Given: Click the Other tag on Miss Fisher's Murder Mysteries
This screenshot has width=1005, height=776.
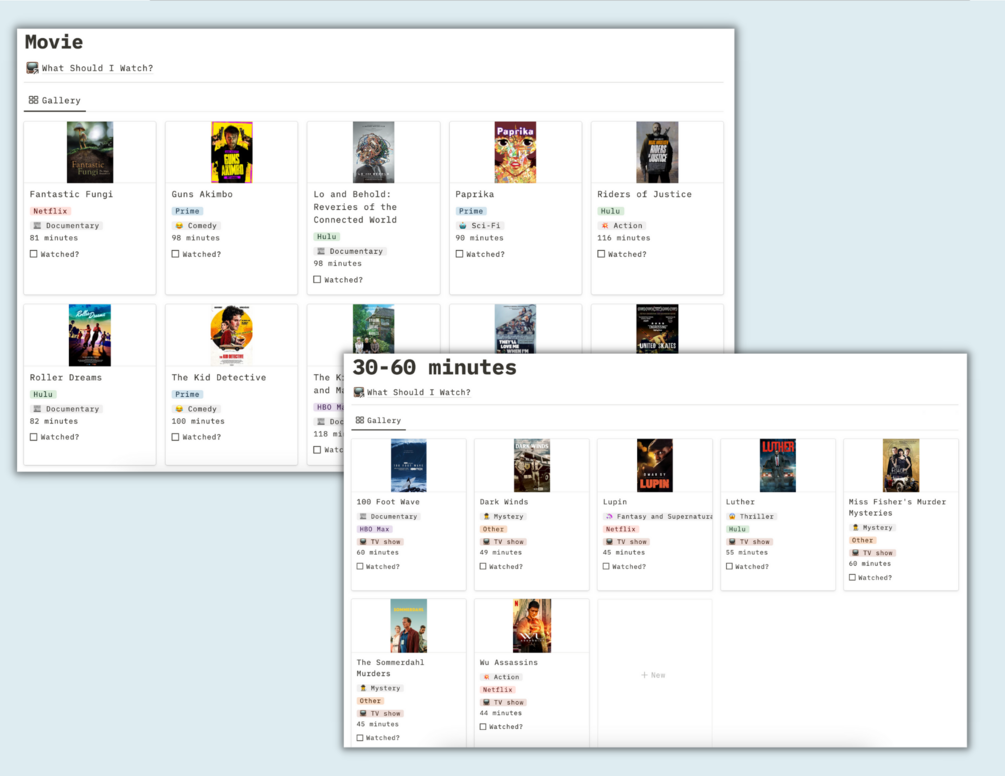Looking at the screenshot, I should [x=862, y=540].
